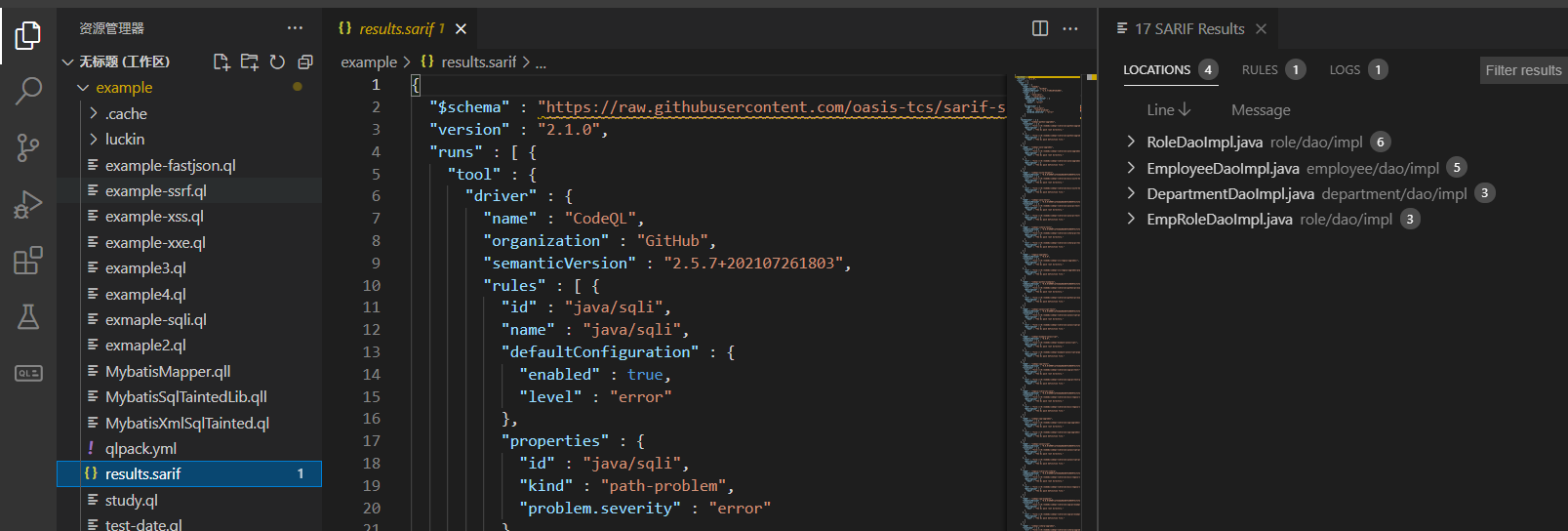Open example-xss.ql file
Viewport: 1568px width, 531px height.
(154, 217)
